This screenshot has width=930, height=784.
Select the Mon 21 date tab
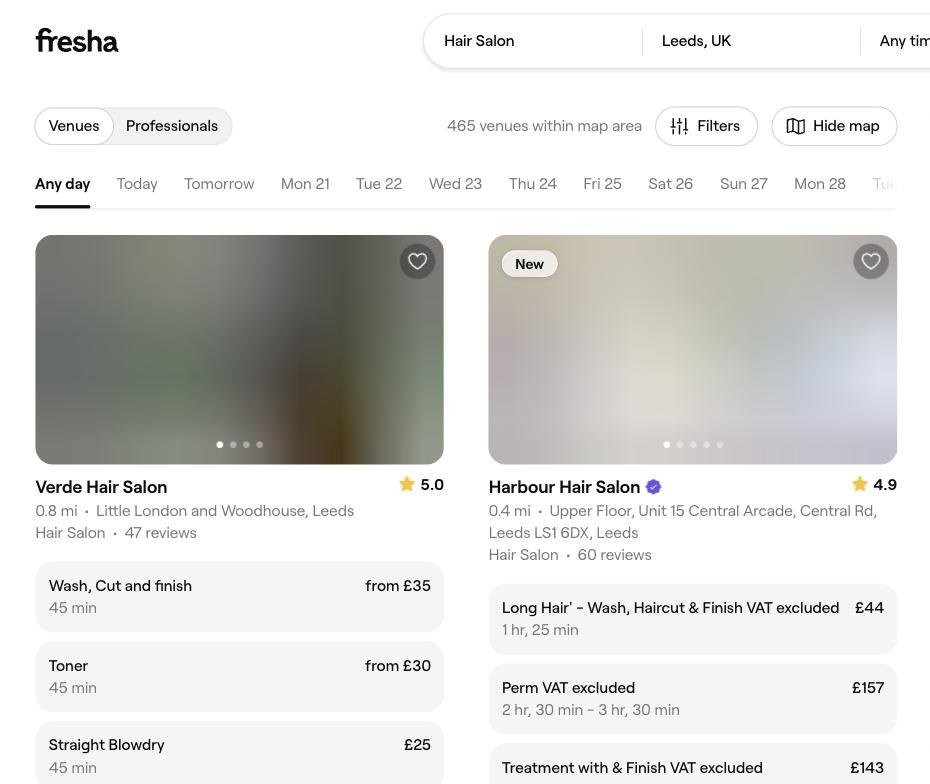pos(305,184)
